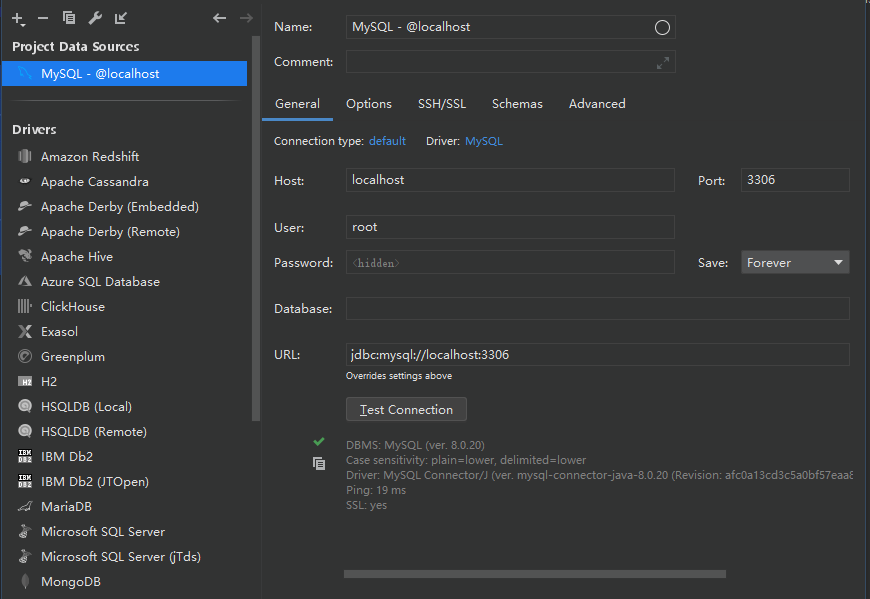This screenshot has height=599, width=870.
Task: Duplicate the selected data source
Action: tap(69, 18)
